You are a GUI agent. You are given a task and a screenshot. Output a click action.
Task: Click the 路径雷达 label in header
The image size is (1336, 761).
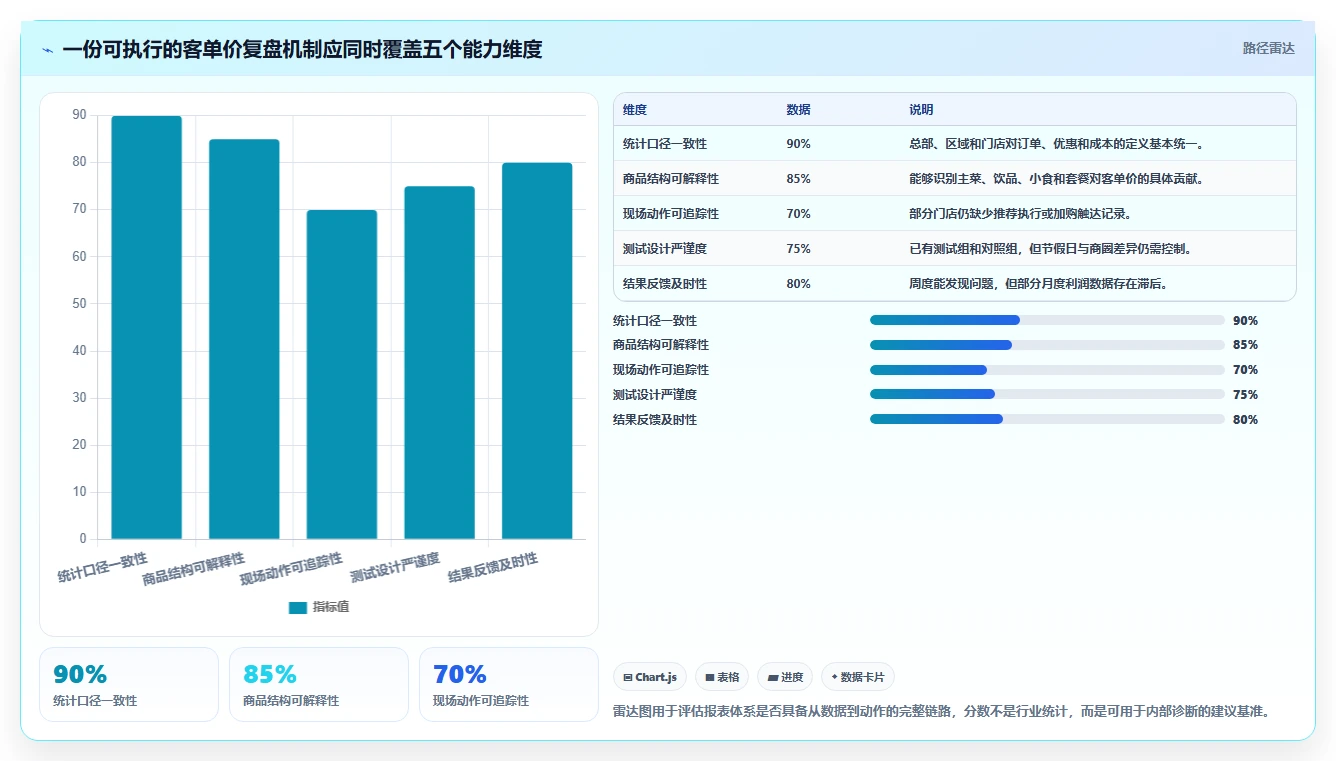click(x=1268, y=48)
